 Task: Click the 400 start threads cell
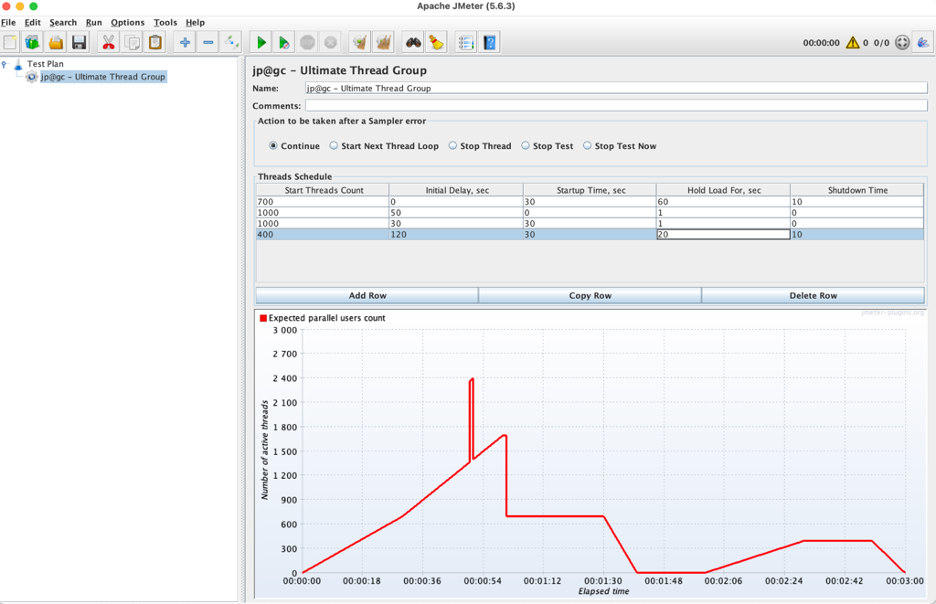323,235
